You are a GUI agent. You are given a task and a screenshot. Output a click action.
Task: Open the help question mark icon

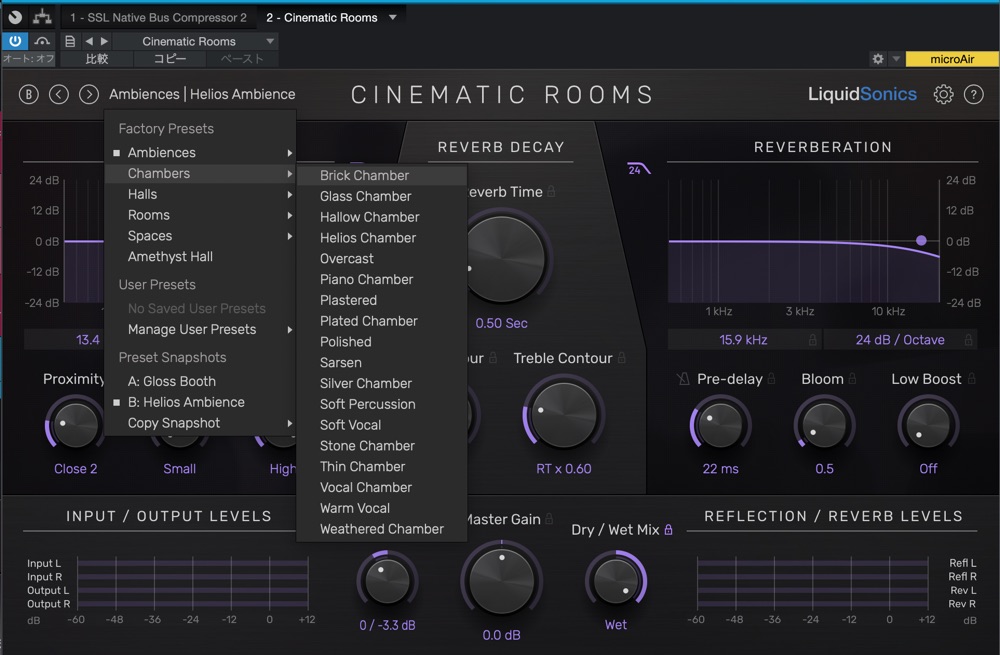click(x=973, y=94)
